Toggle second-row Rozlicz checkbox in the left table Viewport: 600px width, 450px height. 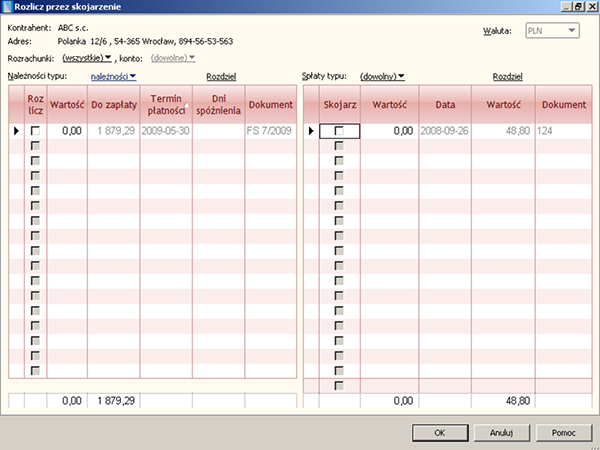click(x=36, y=147)
